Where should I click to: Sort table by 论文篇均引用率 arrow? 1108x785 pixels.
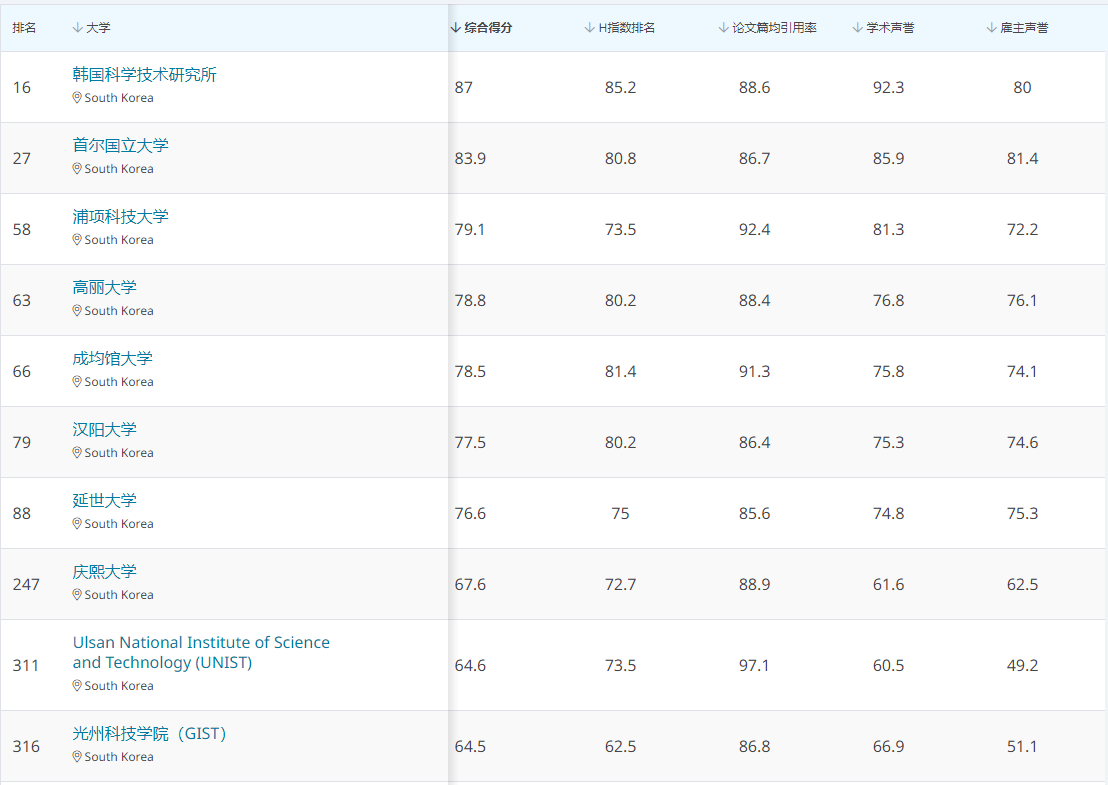tap(724, 28)
